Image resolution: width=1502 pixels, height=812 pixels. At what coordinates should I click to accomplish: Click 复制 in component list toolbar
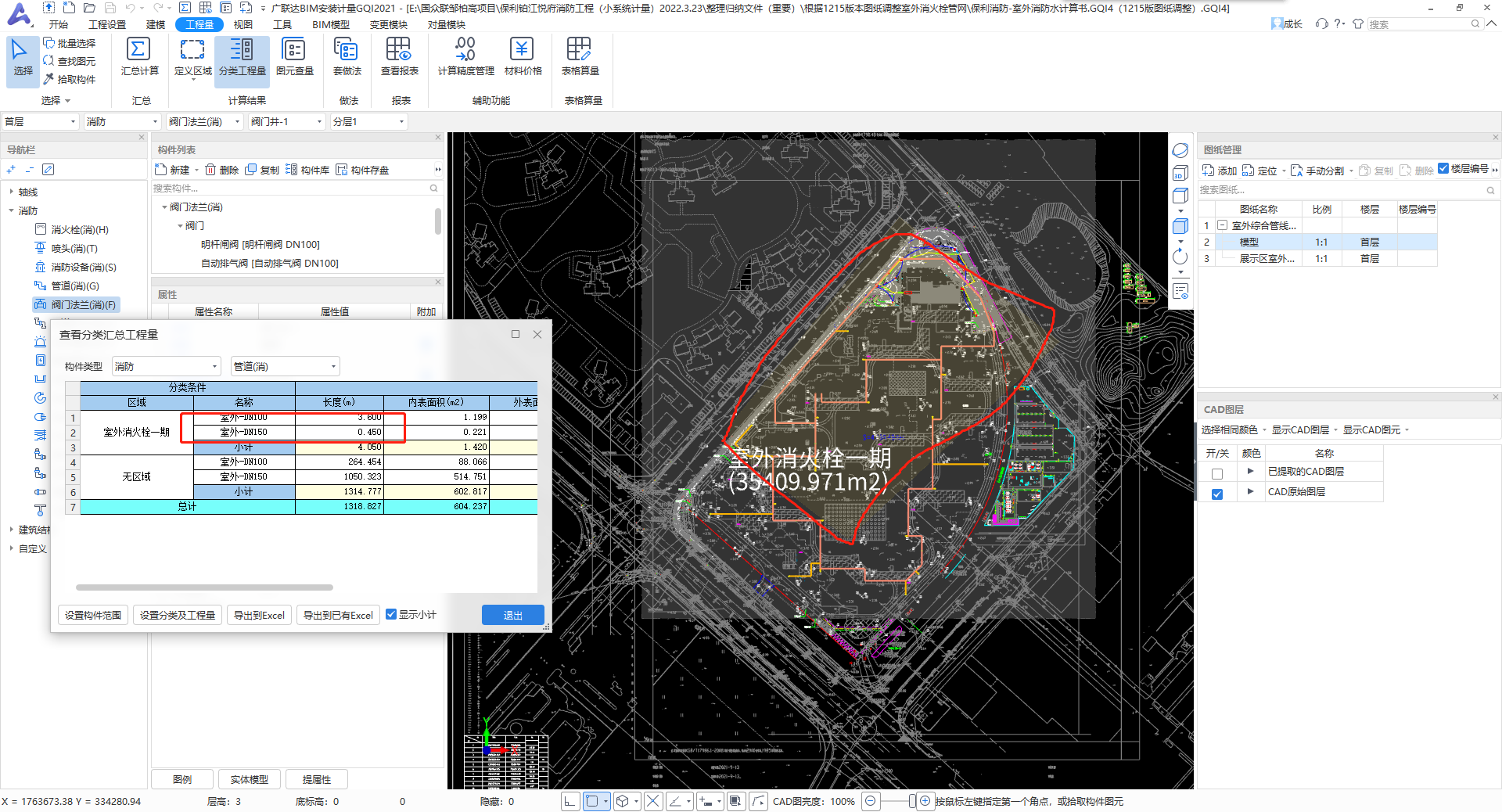[262, 170]
